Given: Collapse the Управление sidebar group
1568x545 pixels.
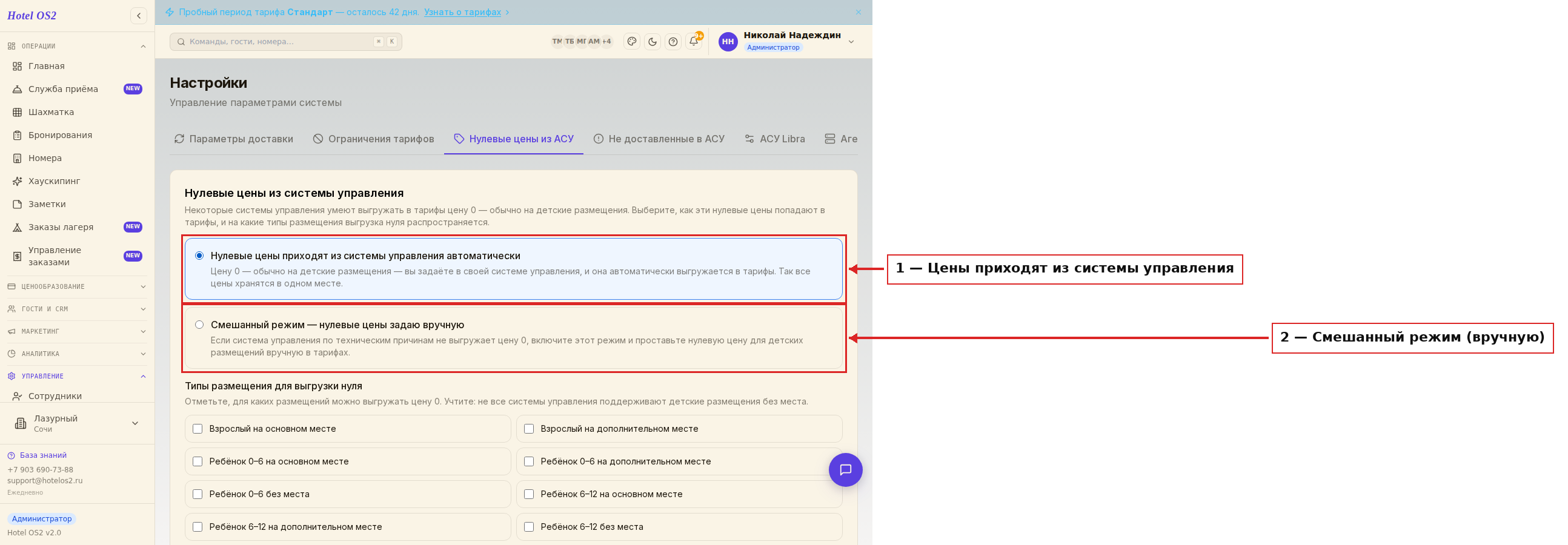Looking at the screenshot, I should pos(78,377).
